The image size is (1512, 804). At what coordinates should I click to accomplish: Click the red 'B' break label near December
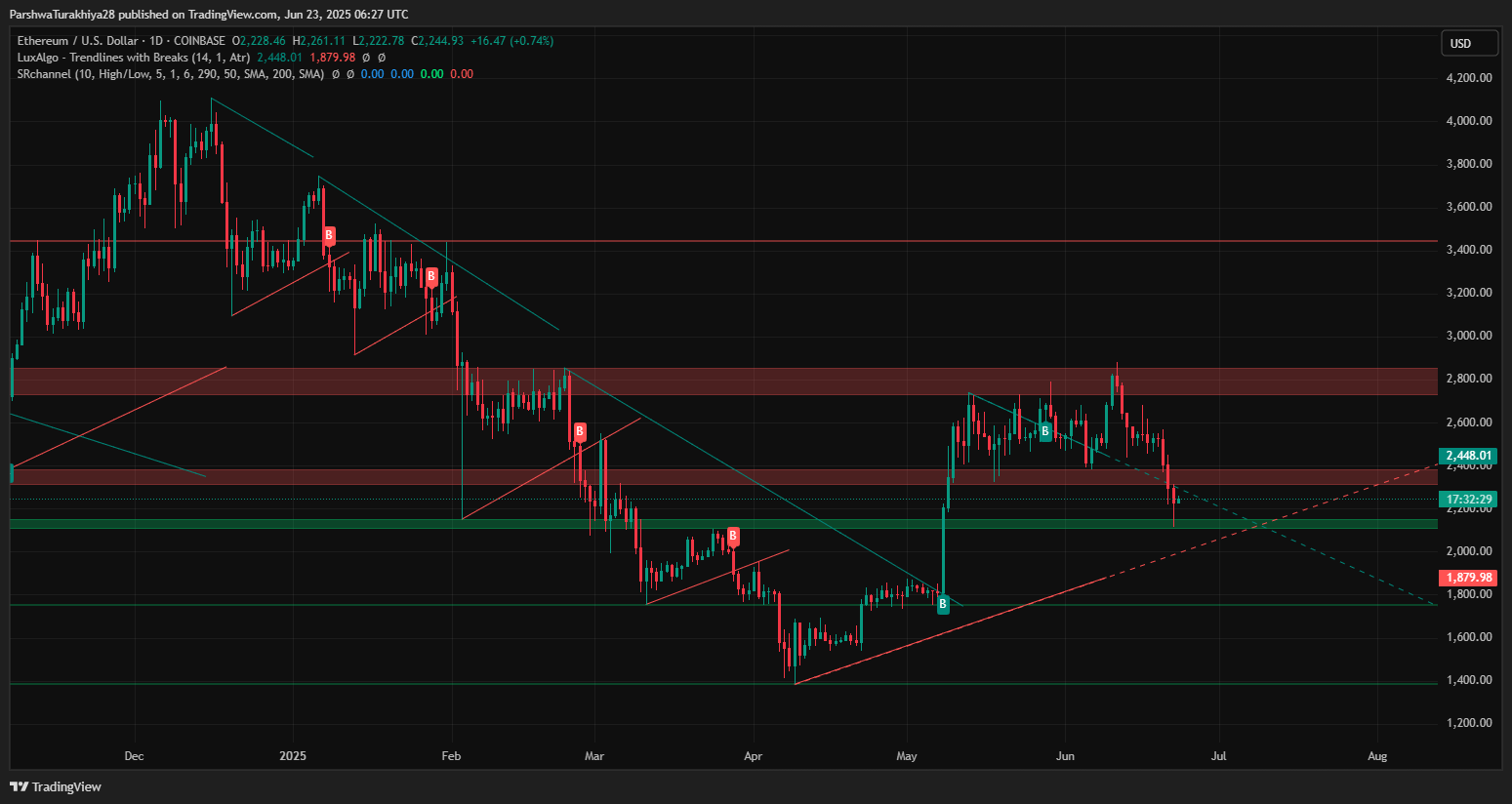[328, 233]
